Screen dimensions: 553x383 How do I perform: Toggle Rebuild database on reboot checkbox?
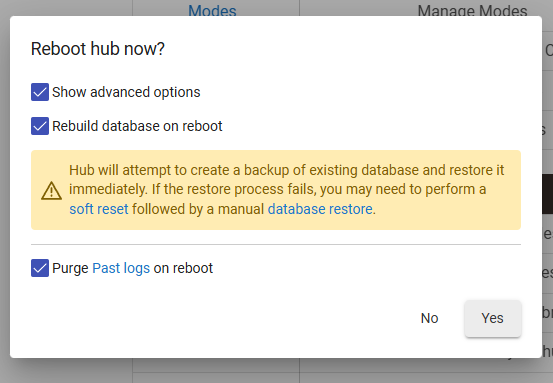pyautogui.click(x=40, y=126)
